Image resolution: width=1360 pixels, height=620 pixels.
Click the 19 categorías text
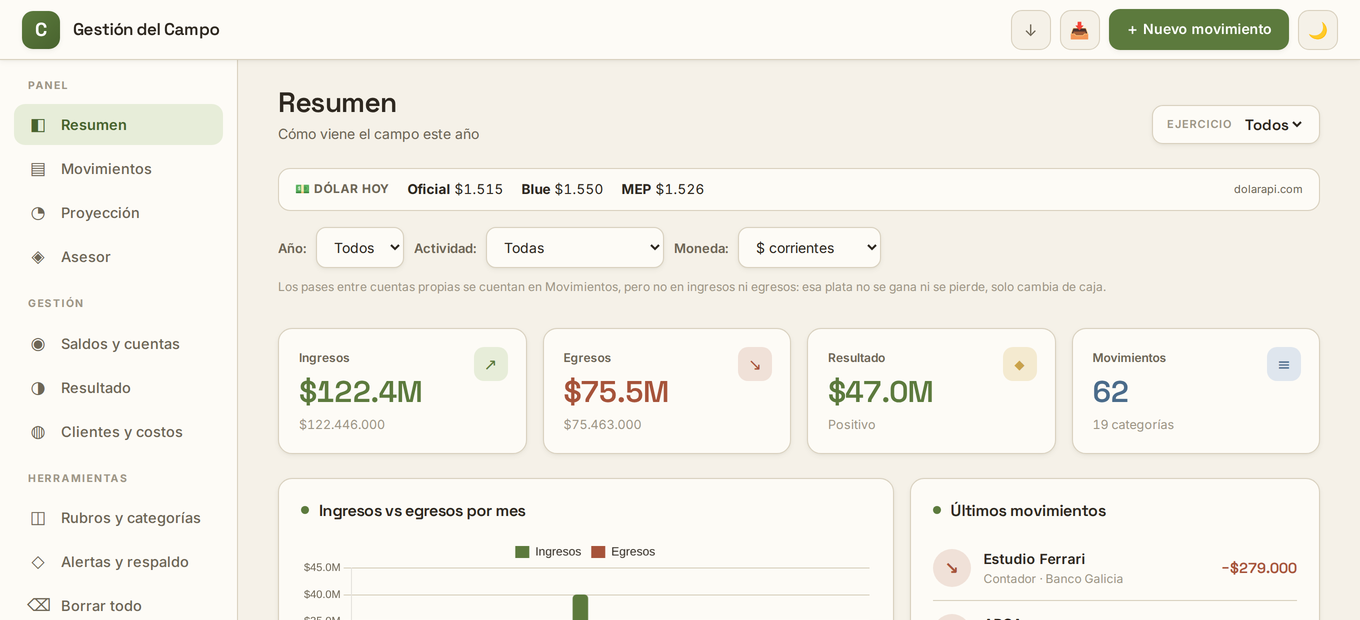point(1133,424)
